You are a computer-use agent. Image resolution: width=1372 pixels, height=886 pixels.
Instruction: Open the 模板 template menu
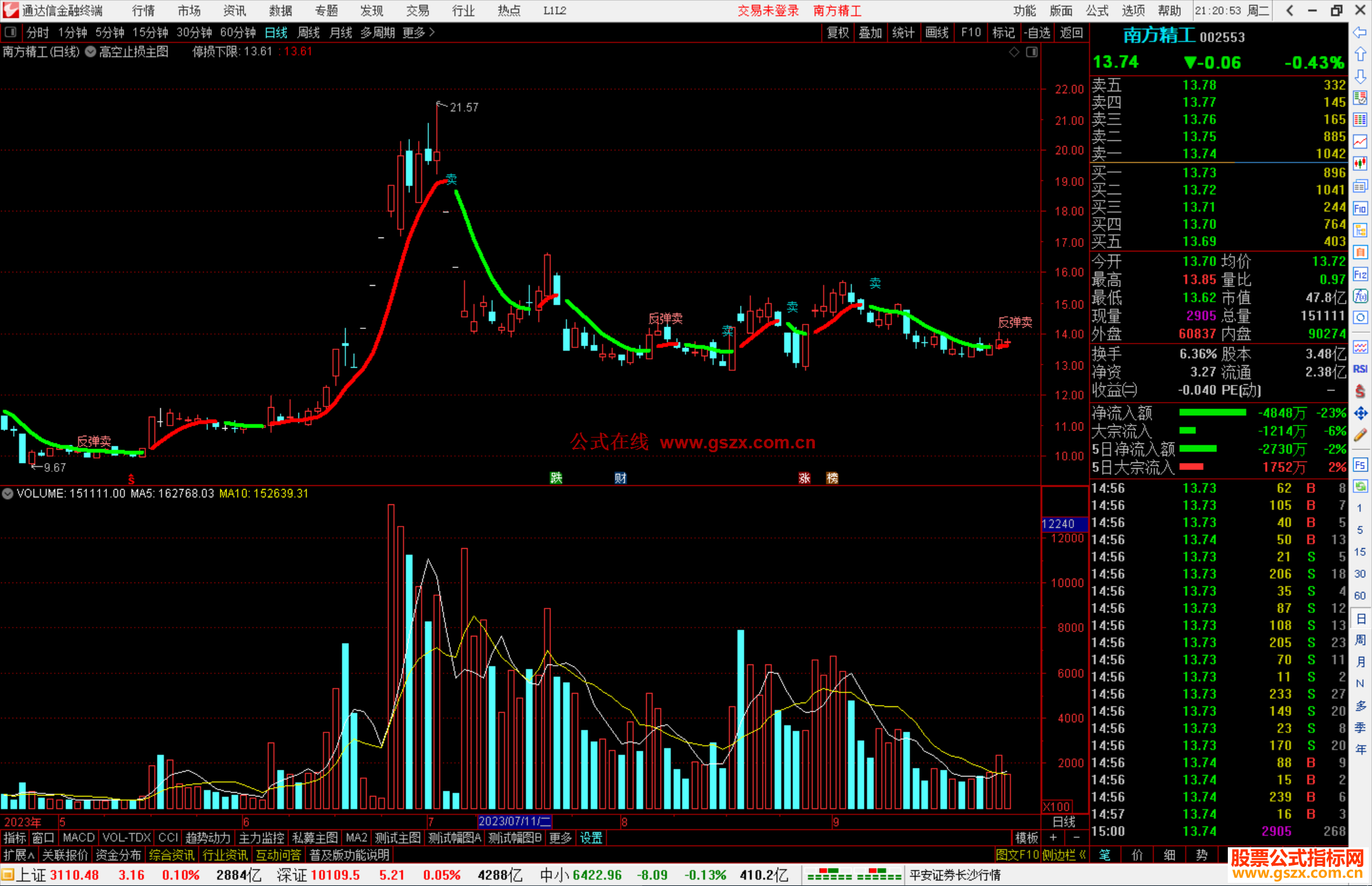(1026, 838)
